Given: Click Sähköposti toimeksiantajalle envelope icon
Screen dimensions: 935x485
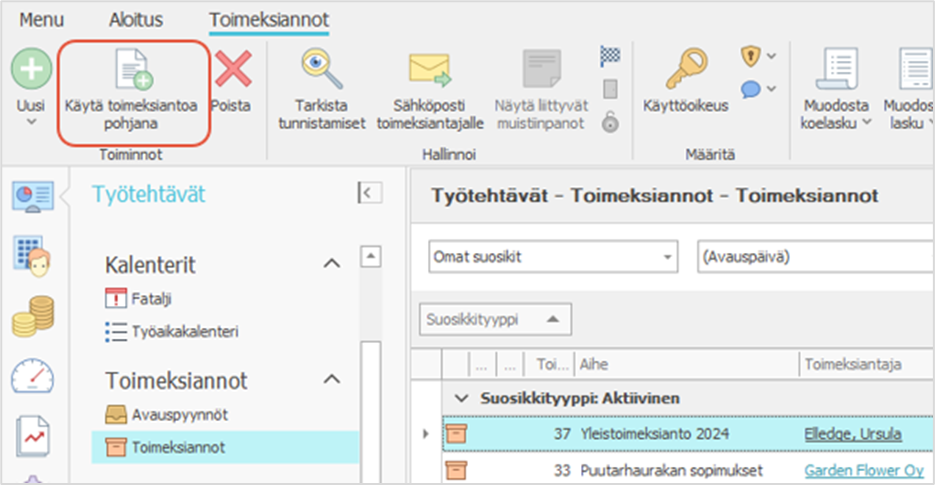Looking at the screenshot, I should tap(430, 70).
